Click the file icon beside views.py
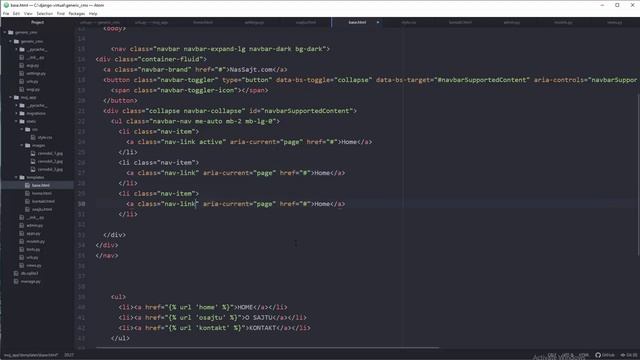Screen dimensions: 640x360 (x=22, y=265)
